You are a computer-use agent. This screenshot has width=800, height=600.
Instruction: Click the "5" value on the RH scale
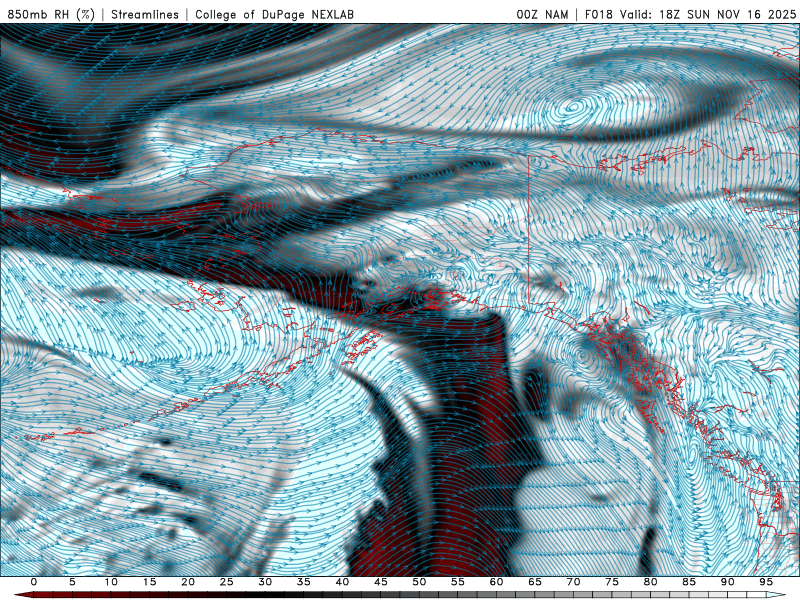coord(72,582)
